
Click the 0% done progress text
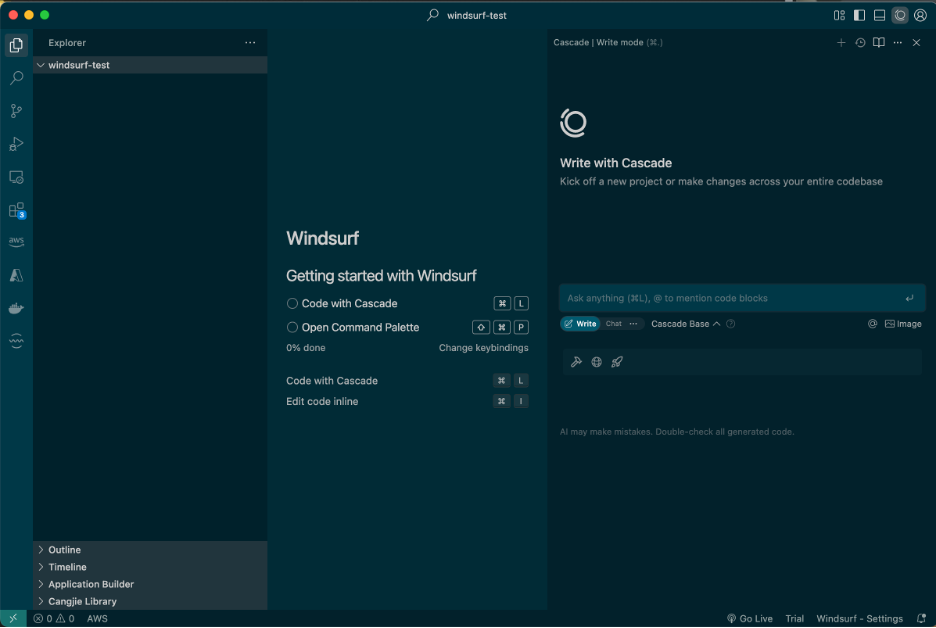306,347
